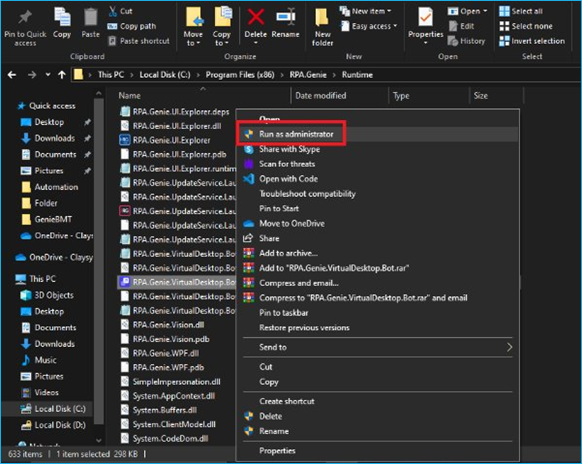The width and height of the screenshot is (582, 464).
Task: Click Program Files (x86) breadcrumb
Action: click(240, 75)
